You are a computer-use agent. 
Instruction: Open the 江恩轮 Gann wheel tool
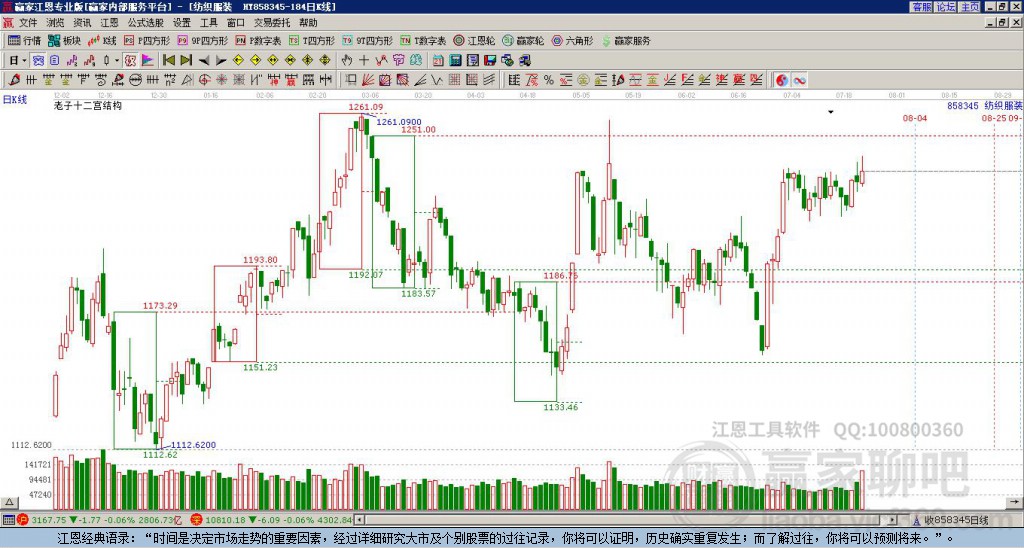(476, 41)
